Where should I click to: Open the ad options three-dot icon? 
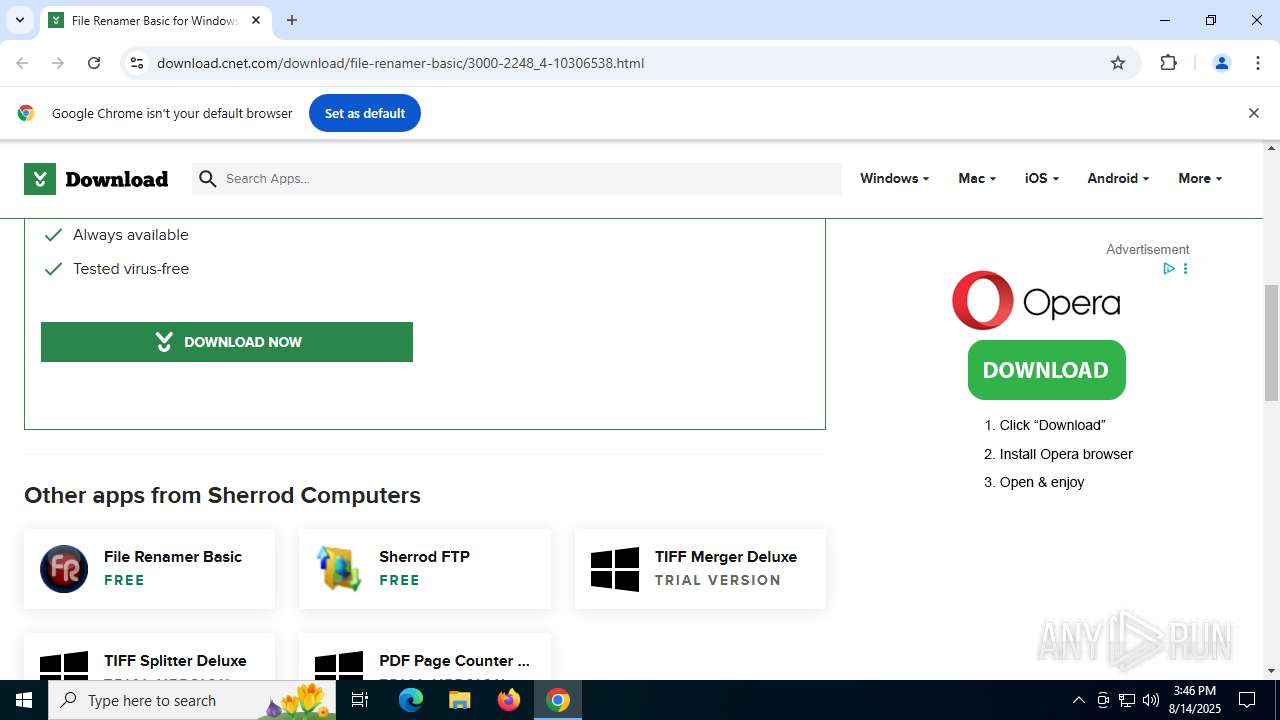pyautogui.click(x=1185, y=268)
